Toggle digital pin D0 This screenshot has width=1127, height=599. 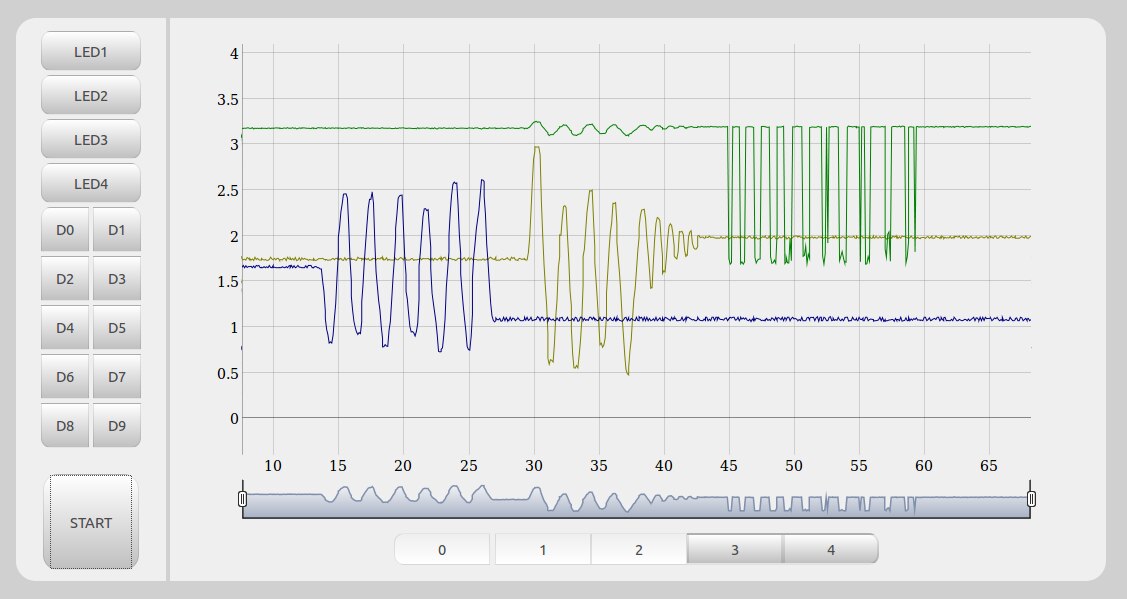(x=65, y=229)
